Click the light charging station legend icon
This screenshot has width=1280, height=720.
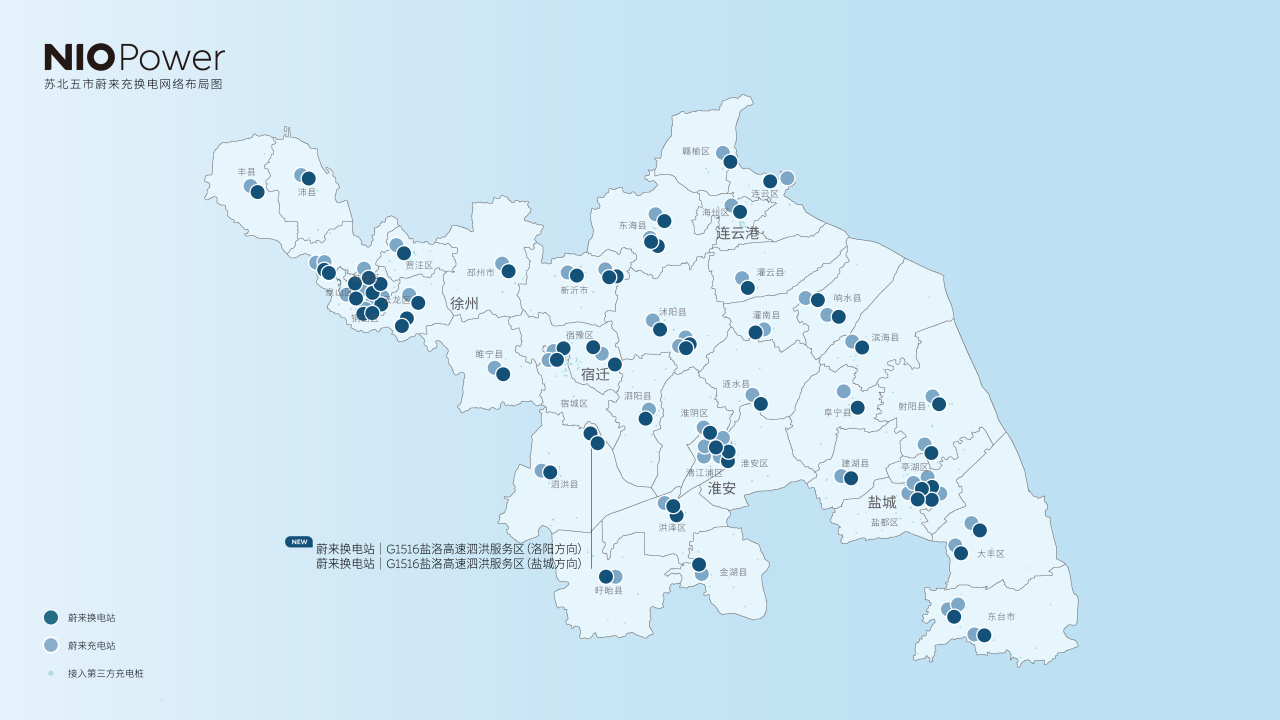pos(51,645)
